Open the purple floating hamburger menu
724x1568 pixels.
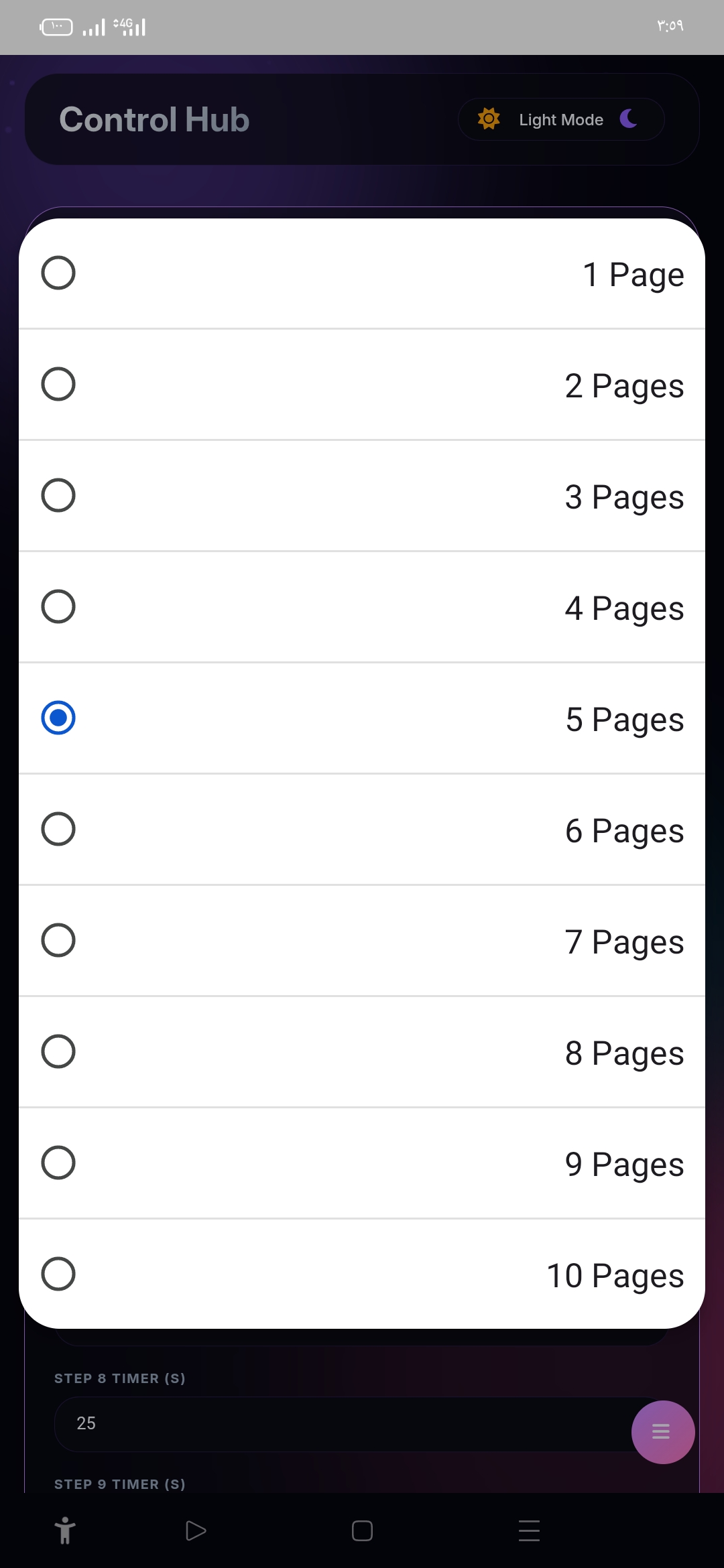point(662,1432)
